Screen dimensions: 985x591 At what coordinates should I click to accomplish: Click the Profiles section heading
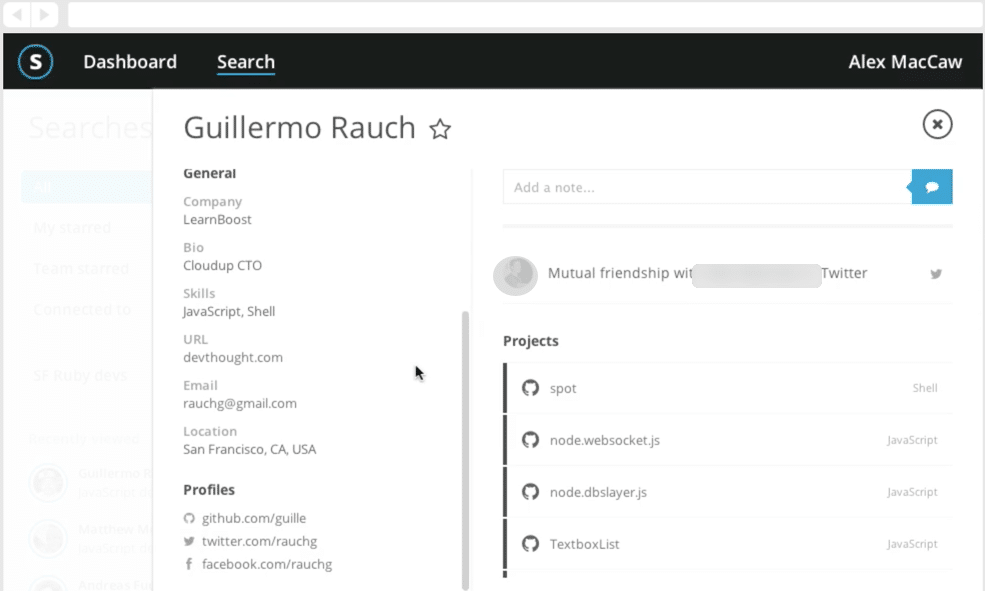[x=209, y=490]
